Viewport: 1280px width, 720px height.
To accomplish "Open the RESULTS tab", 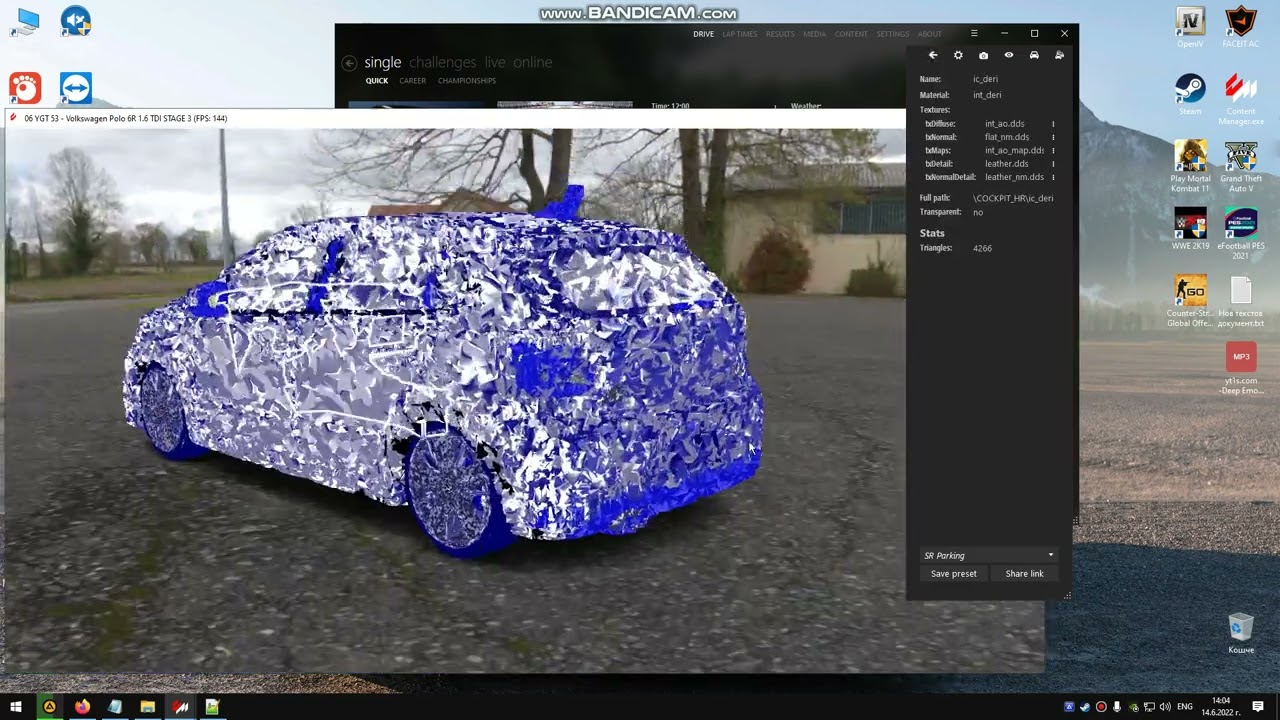I will [780, 34].
